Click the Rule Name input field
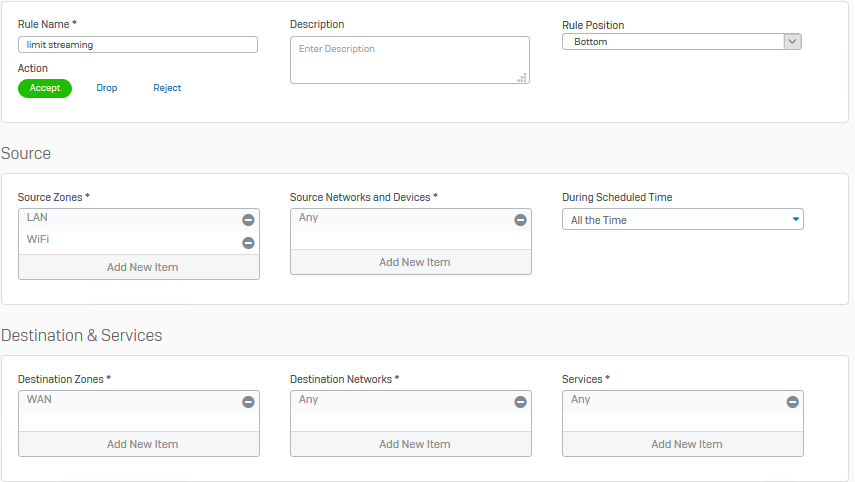This screenshot has width=855, height=482. (138, 45)
